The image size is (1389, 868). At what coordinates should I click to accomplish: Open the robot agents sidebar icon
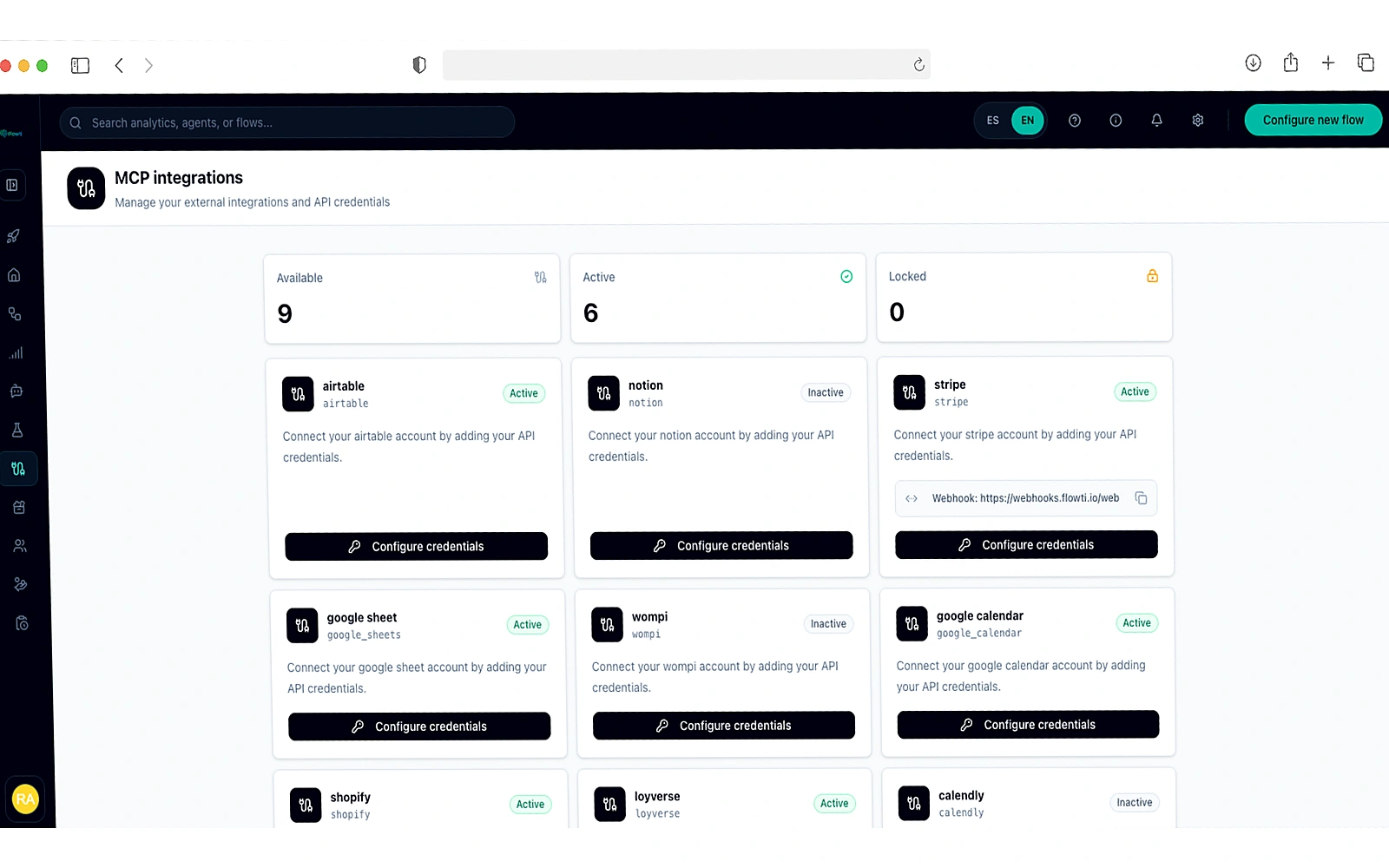(x=16, y=391)
